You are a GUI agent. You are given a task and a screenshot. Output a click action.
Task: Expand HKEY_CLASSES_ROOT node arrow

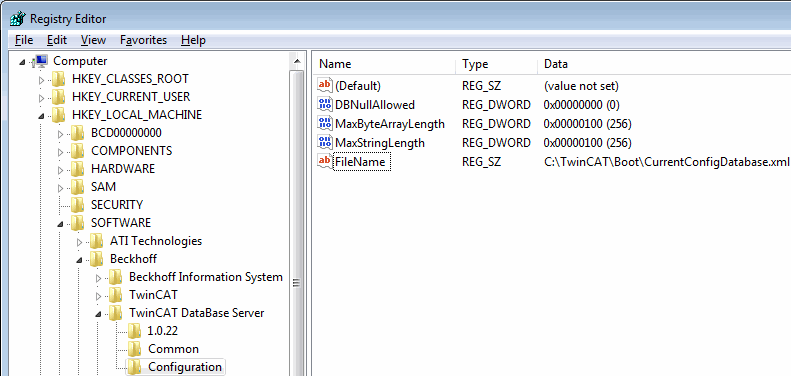(x=41, y=80)
